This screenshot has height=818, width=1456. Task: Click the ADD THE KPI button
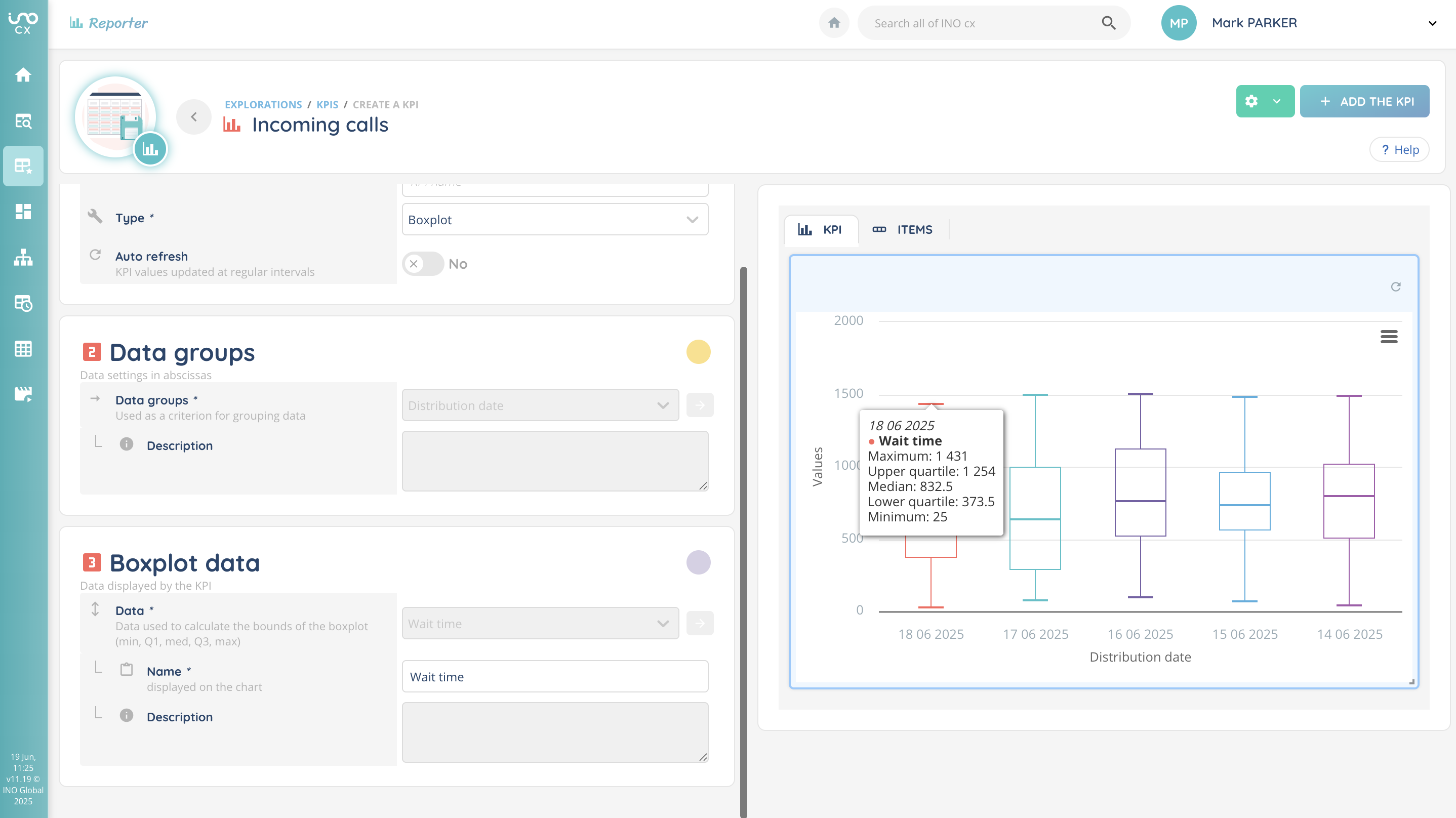(1364, 101)
